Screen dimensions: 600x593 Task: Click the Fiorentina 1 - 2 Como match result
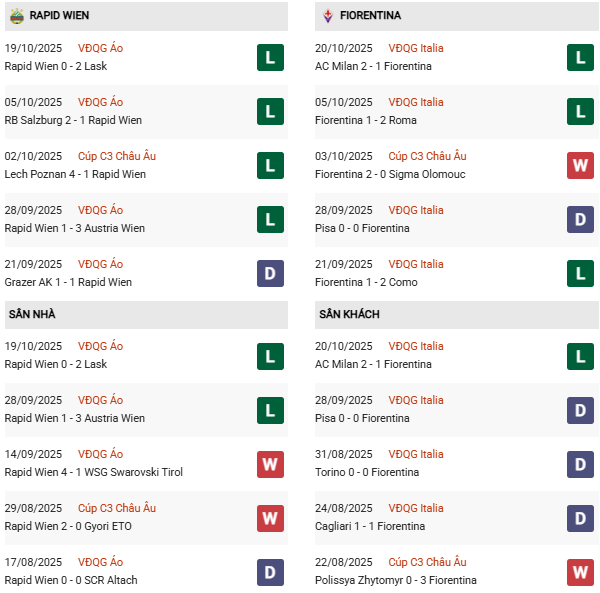[x=368, y=282]
